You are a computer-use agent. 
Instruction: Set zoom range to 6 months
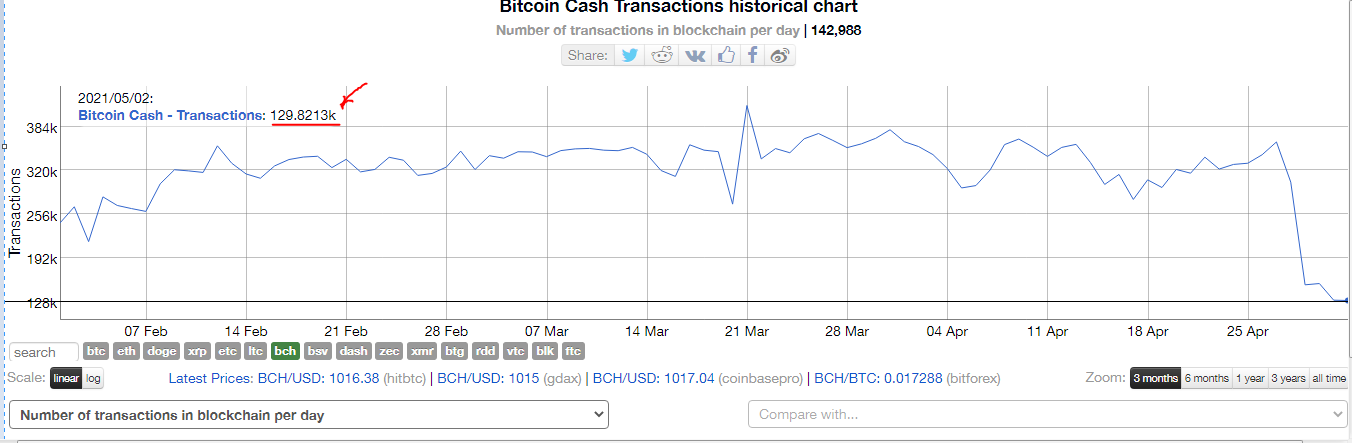[1206, 378]
